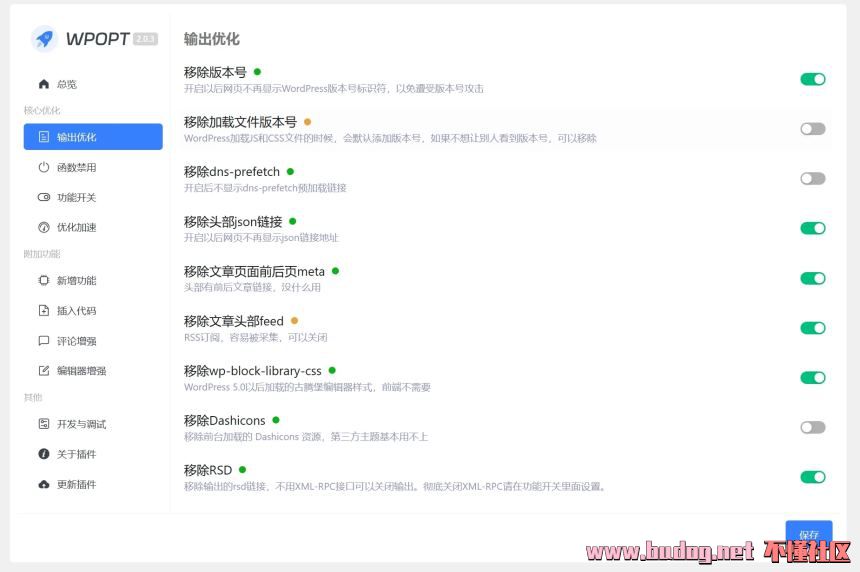Click the switch icon beside 功能开关
The image size is (860, 572).
pos(44,197)
